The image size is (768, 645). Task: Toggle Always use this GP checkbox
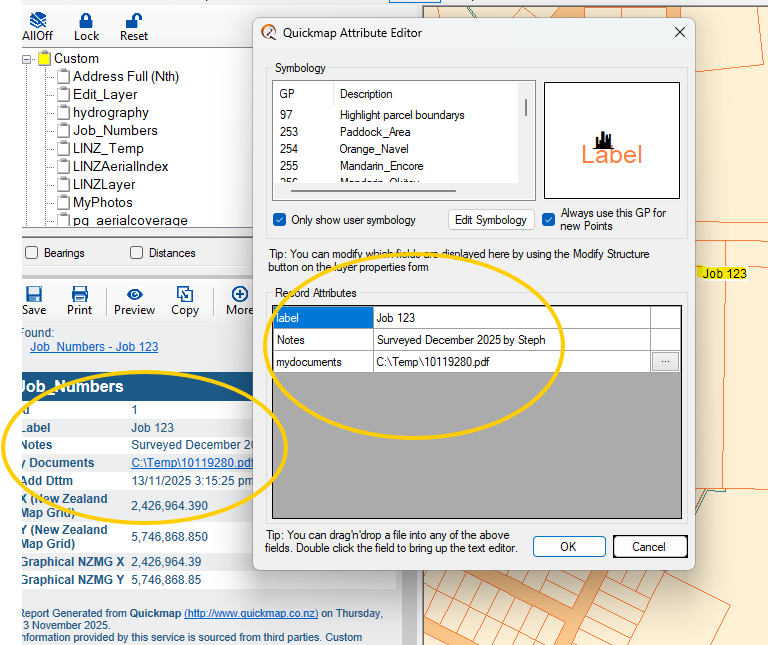(549, 220)
